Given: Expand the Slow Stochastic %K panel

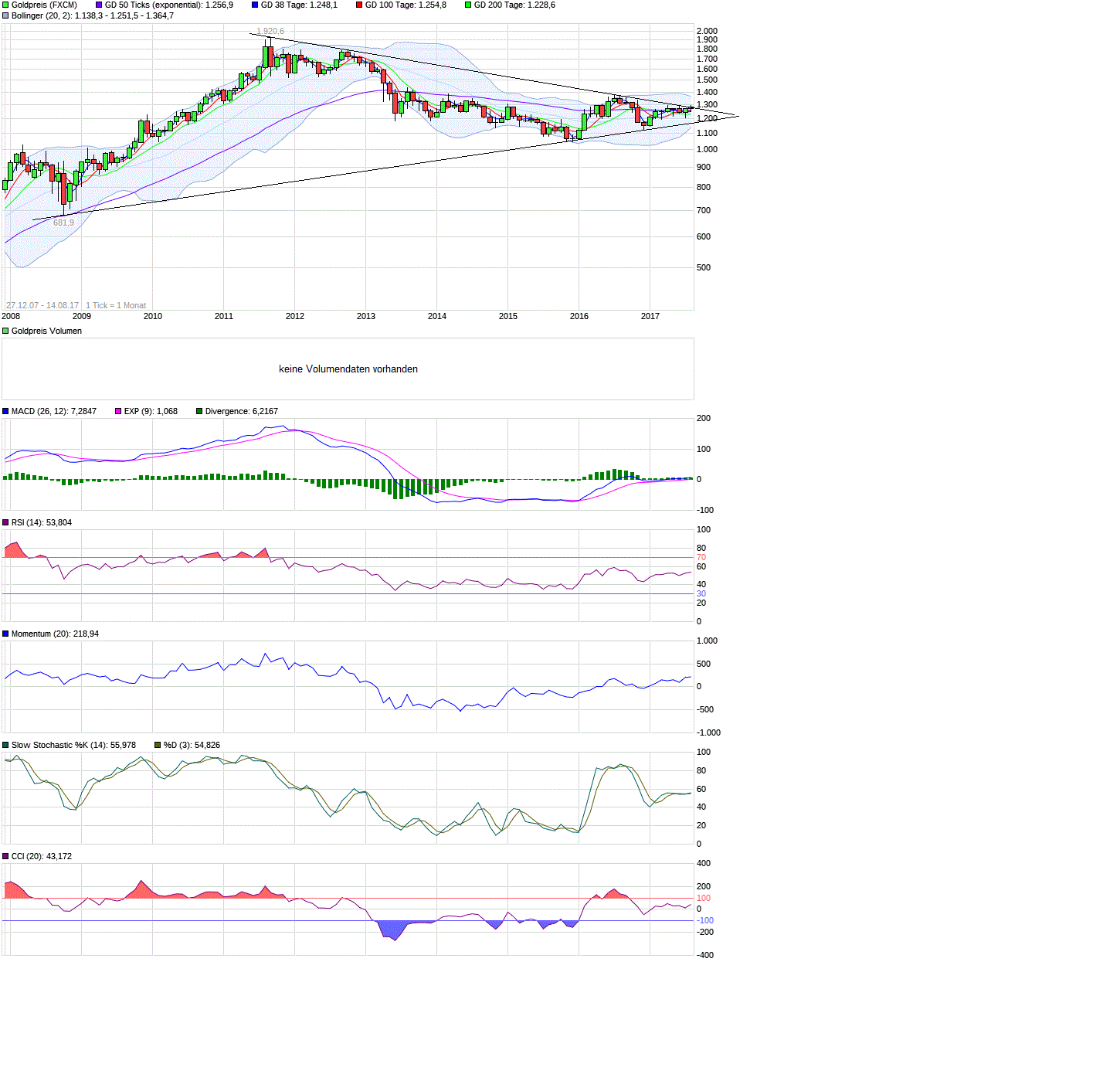Looking at the screenshot, I should pyautogui.click(x=5, y=745).
